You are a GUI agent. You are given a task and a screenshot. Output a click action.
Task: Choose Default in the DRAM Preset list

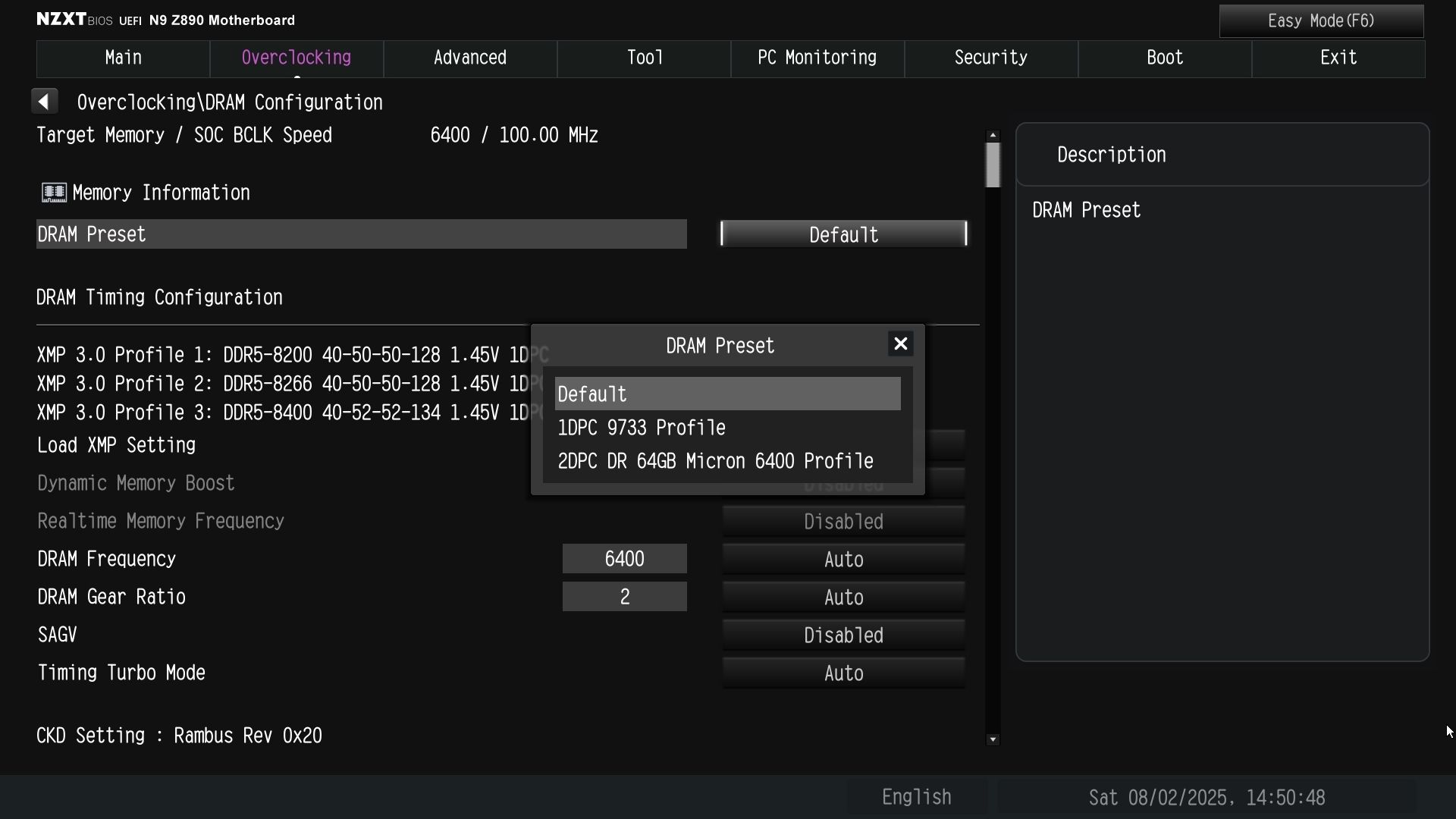(727, 394)
